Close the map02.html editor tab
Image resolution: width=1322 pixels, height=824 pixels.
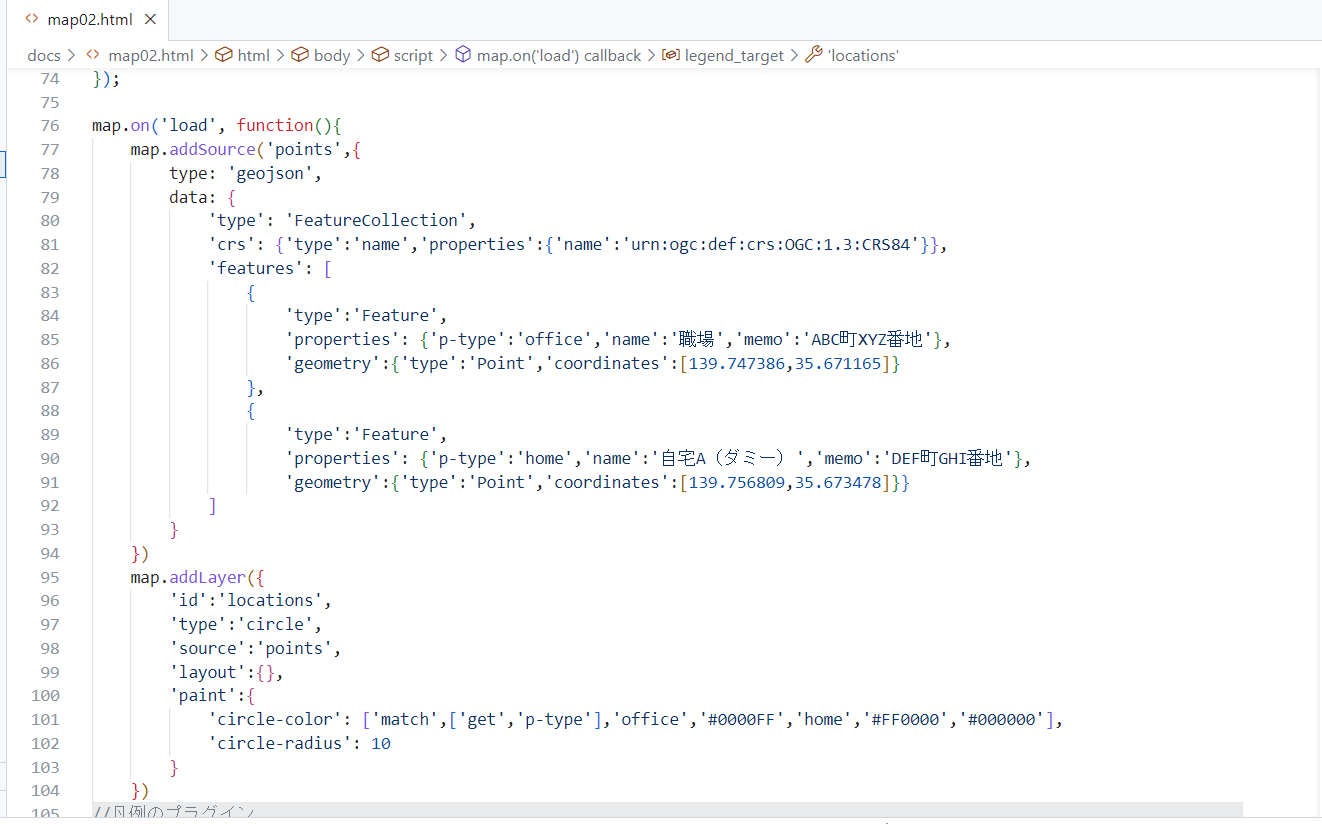[150, 19]
